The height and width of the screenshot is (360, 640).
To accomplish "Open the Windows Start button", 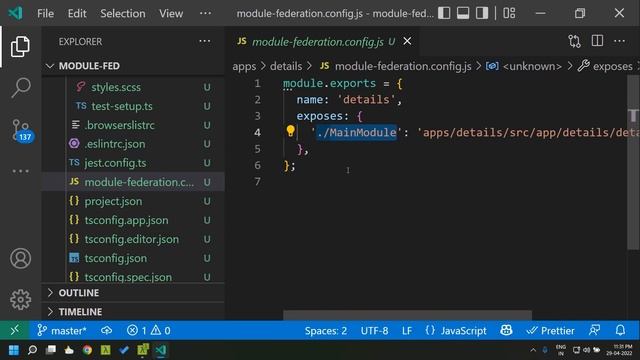I will (14, 350).
